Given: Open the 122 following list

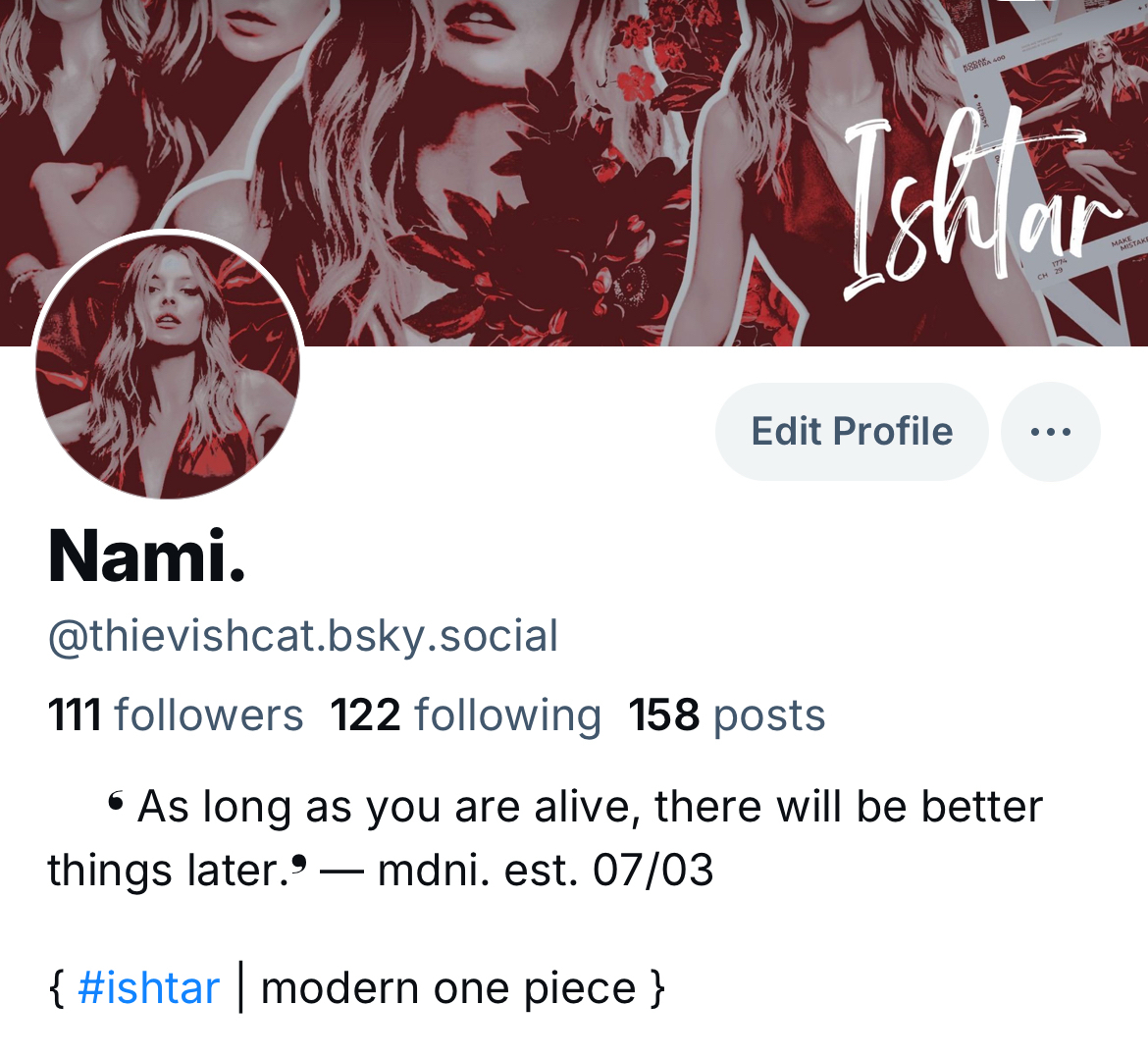Looking at the screenshot, I should tap(466, 714).
